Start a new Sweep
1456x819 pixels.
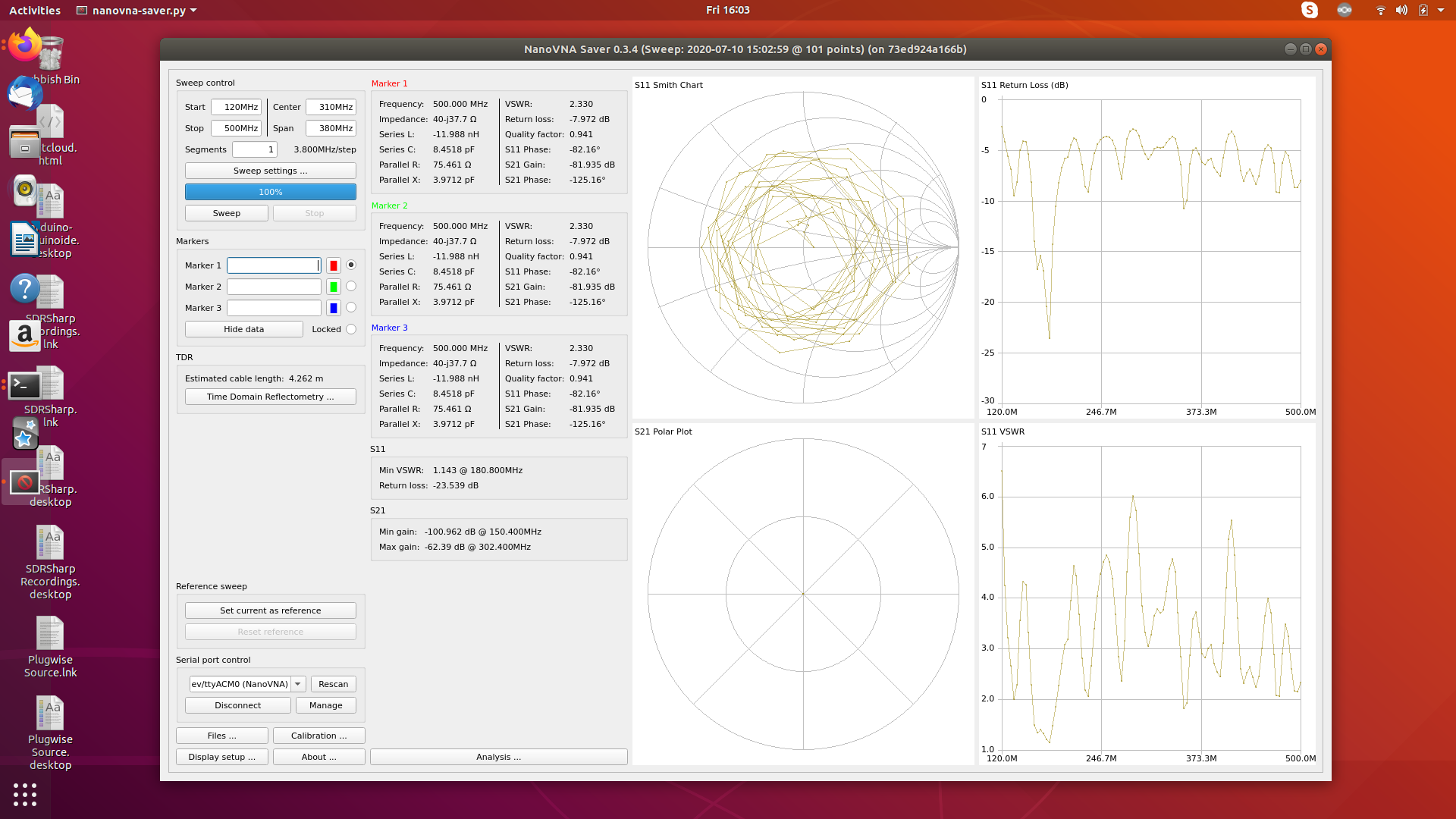coord(226,212)
